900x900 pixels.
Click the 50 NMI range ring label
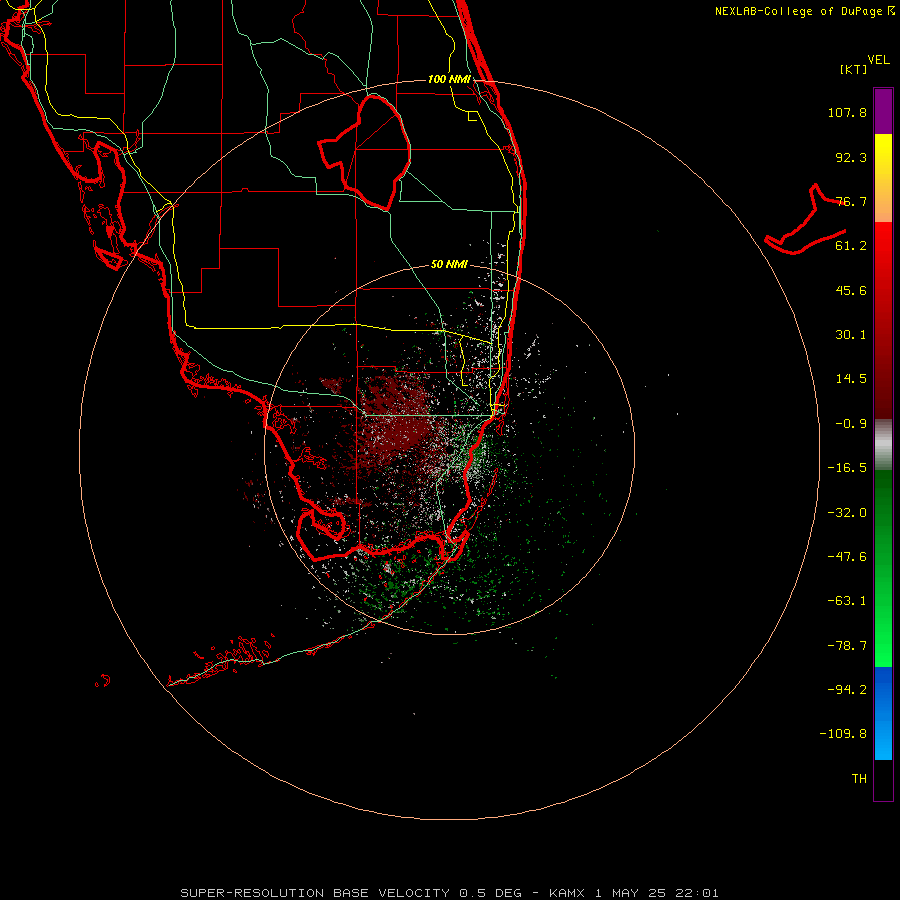(x=449, y=264)
